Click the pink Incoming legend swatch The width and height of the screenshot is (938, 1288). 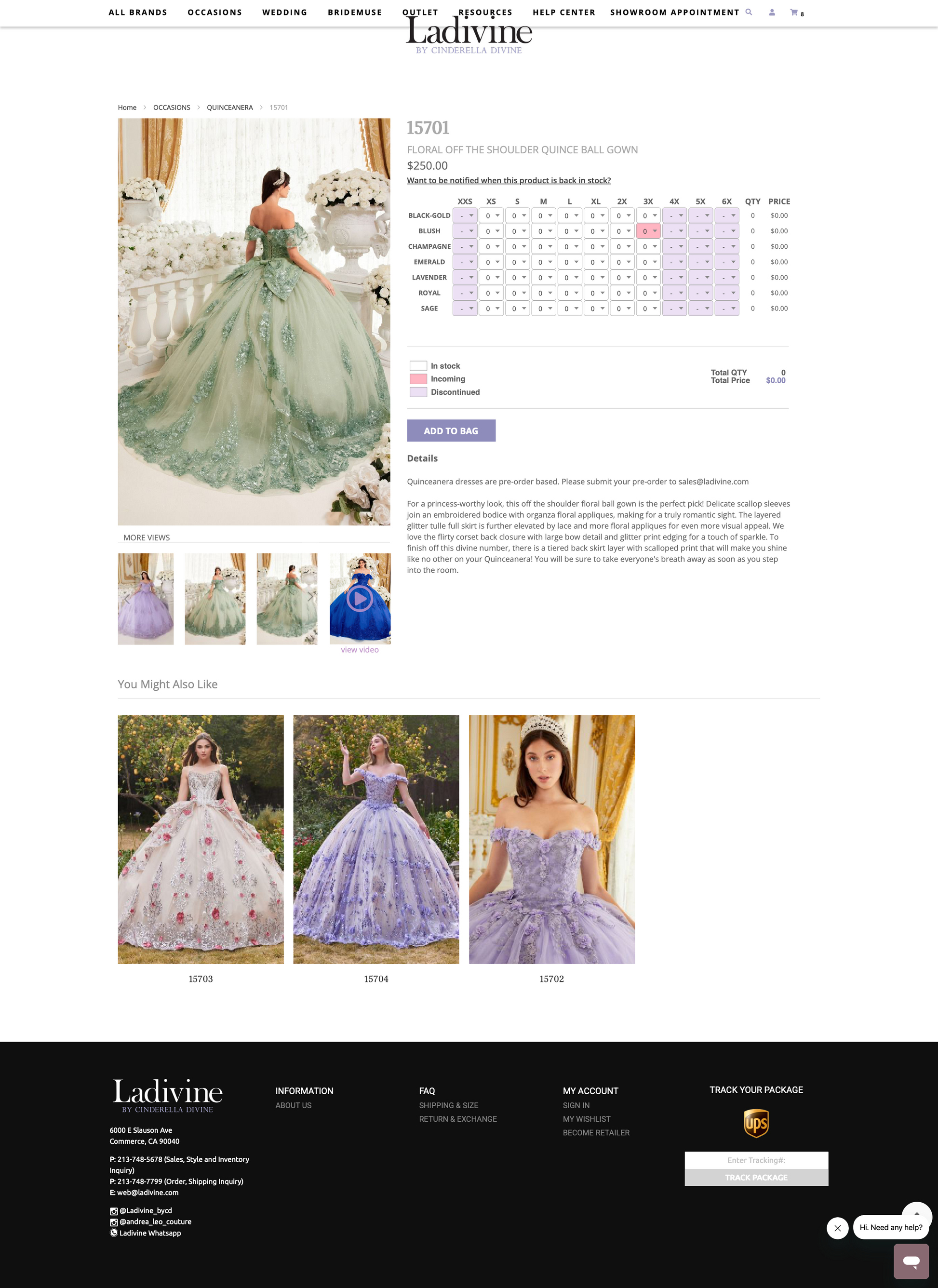coord(418,379)
